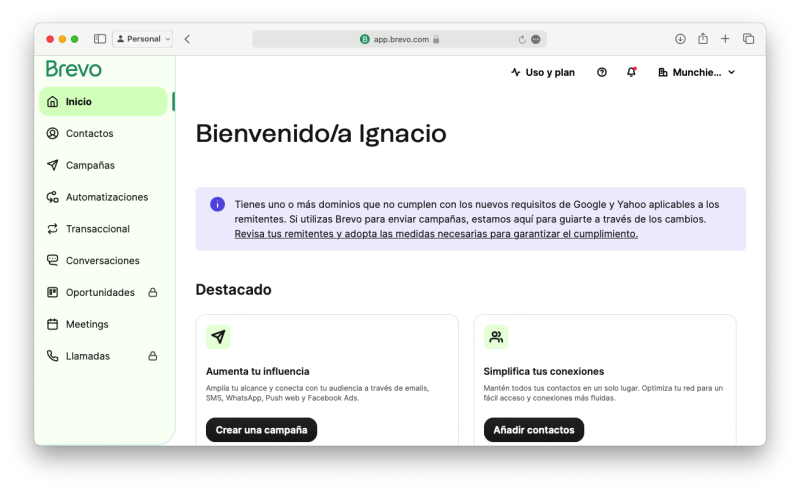Open a new tab with plus icon
Viewport: 800px width, 491px height.
725,39
